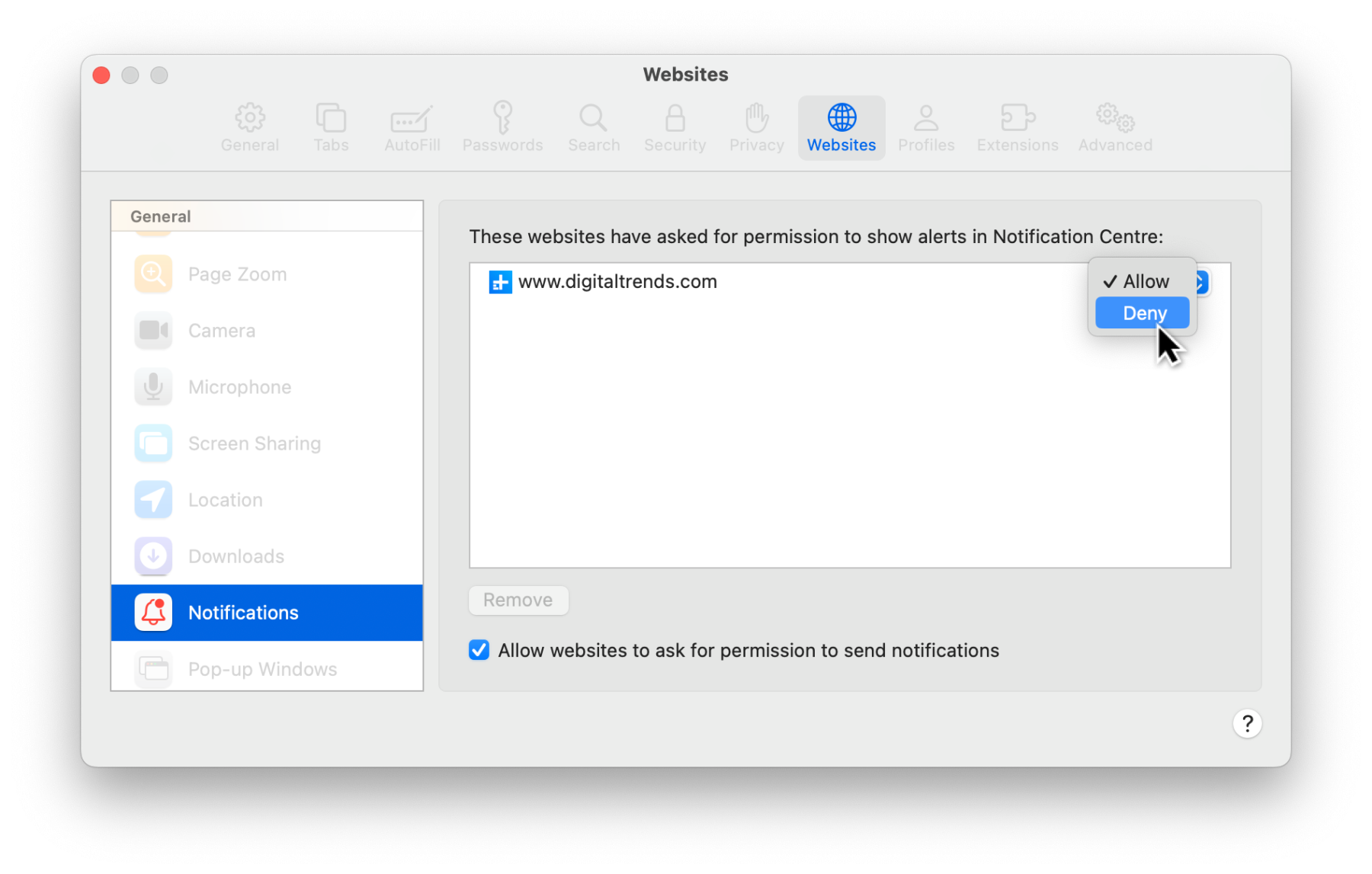Click the popup arrows for digitaltrends permission
This screenshot has height=874, width=1372.
(1202, 282)
